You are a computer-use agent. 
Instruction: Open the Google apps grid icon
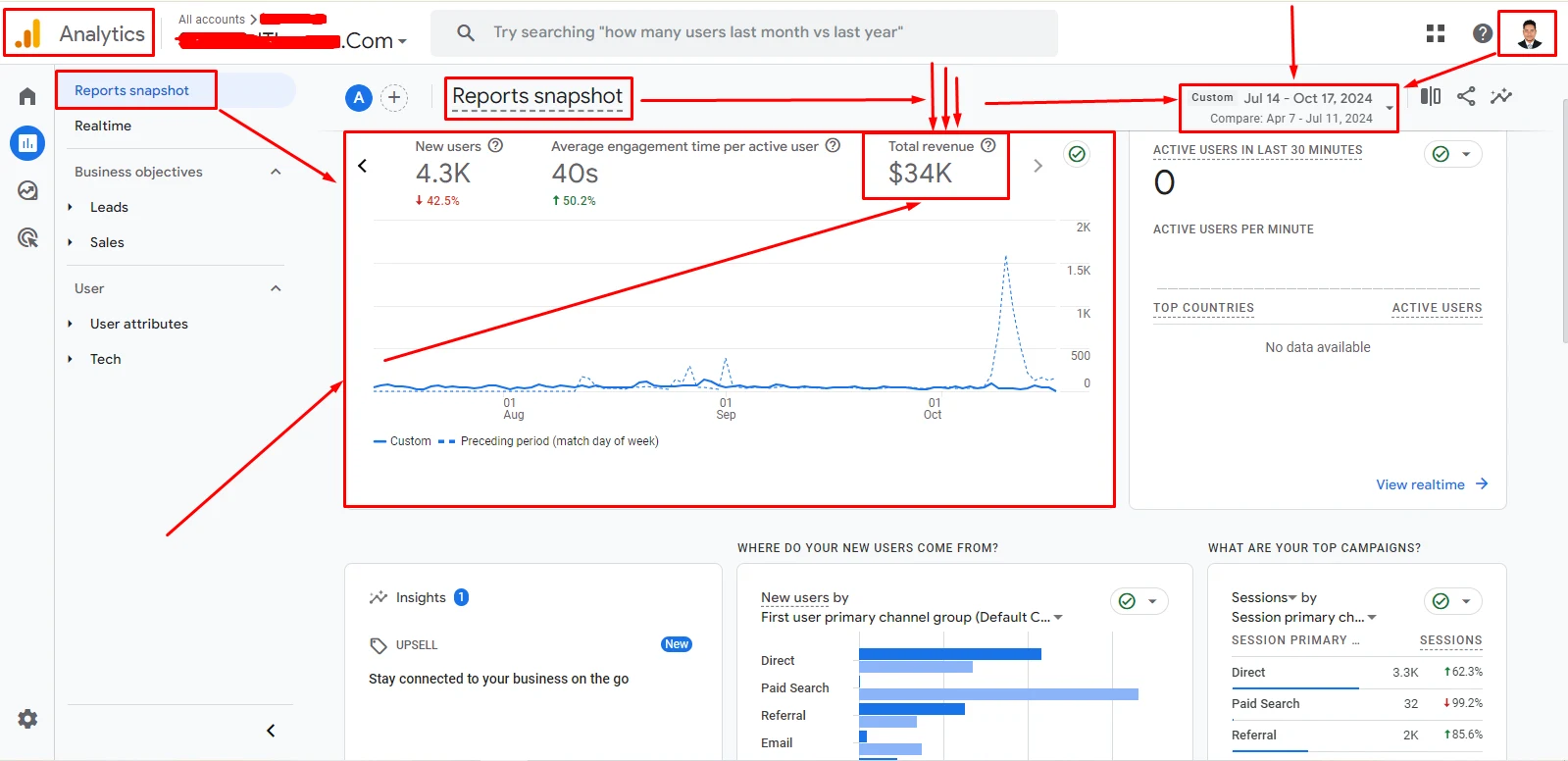(1436, 33)
